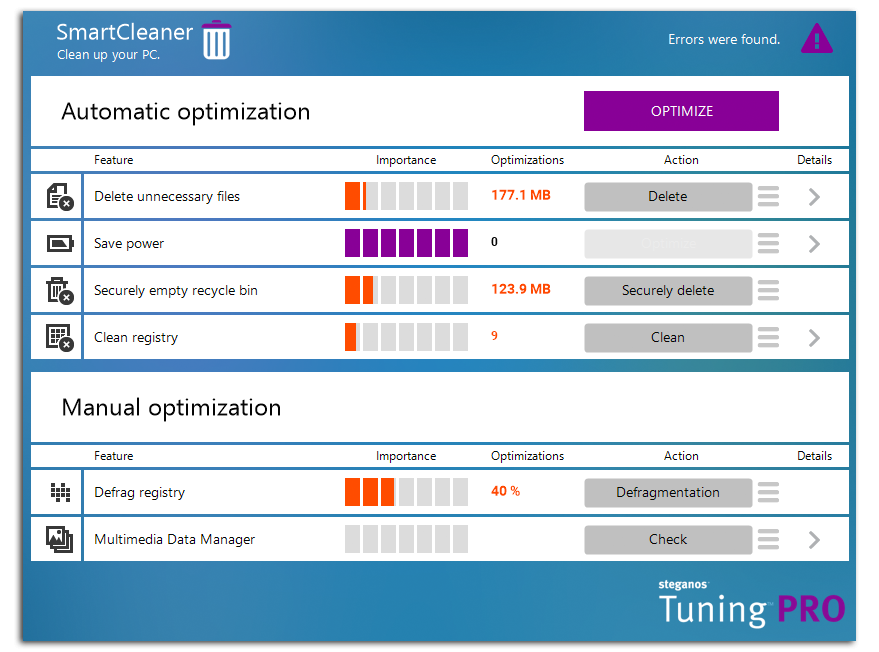Click the Defrag registry blocks icon
879x652 pixels.
[x=60, y=492]
